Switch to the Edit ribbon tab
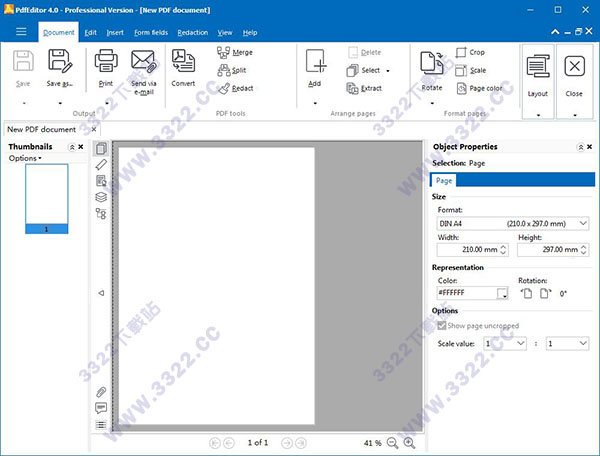This screenshot has height=456, width=600. [91, 33]
